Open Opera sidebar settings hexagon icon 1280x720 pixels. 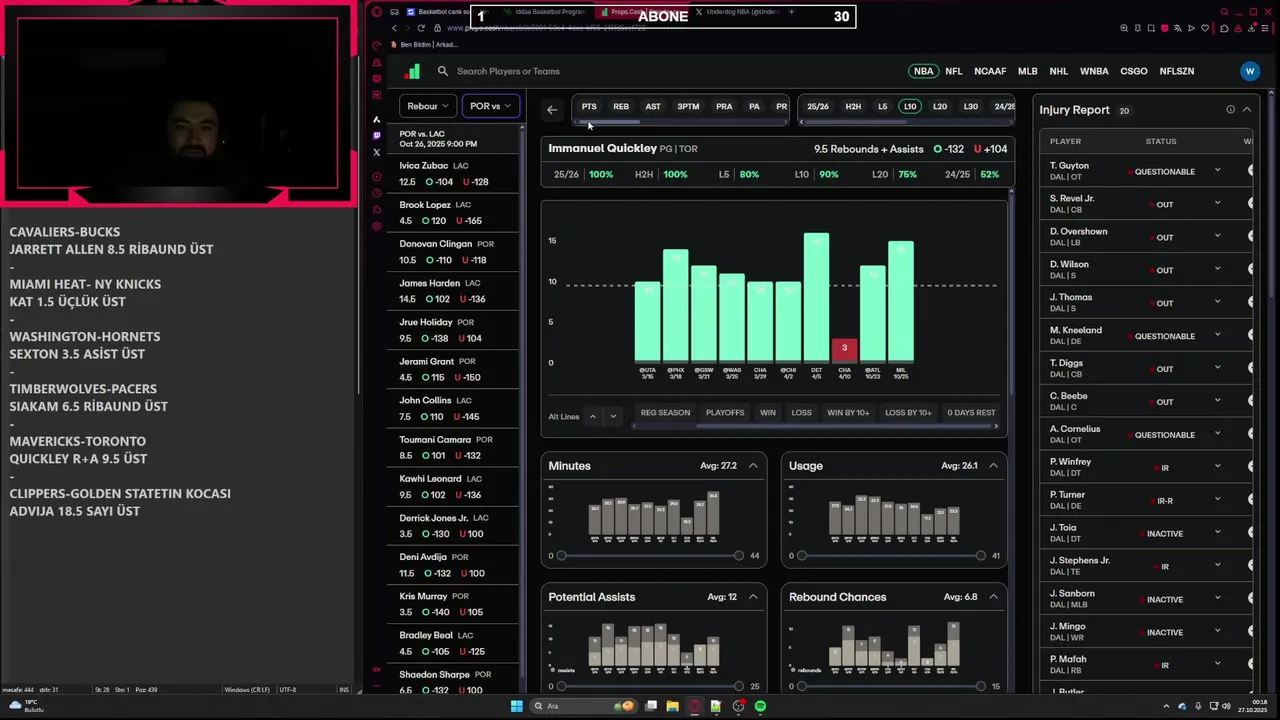pyautogui.click(x=377, y=227)
